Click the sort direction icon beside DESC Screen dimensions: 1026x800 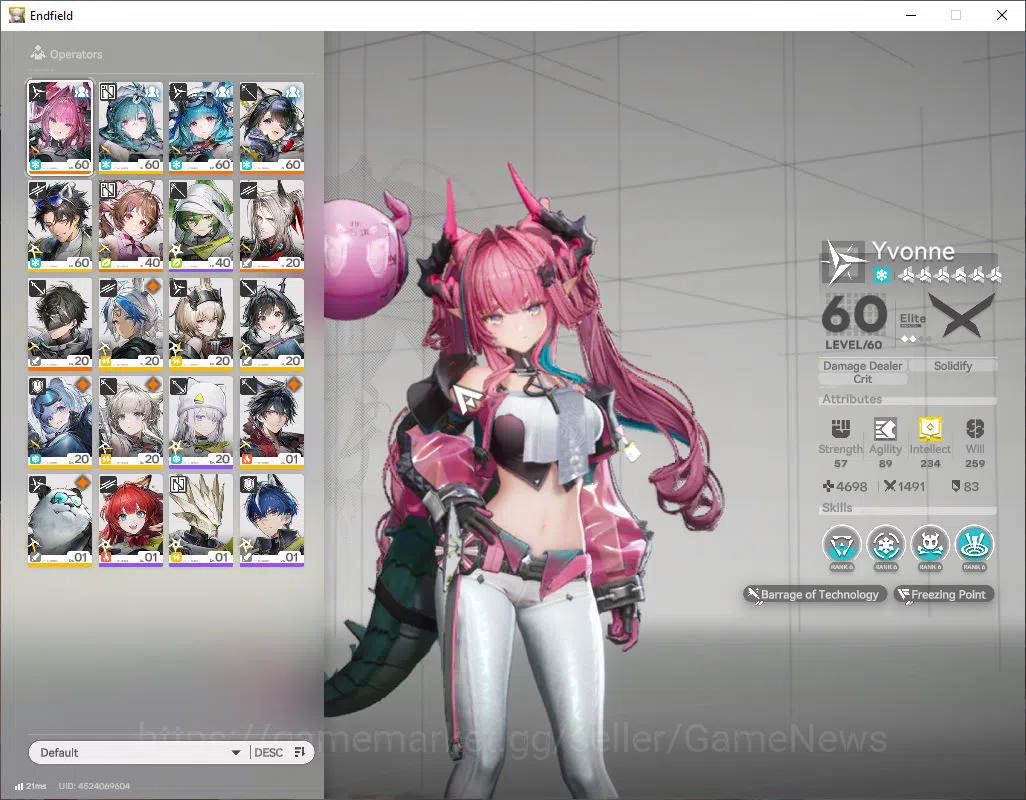tap(300, 752)
